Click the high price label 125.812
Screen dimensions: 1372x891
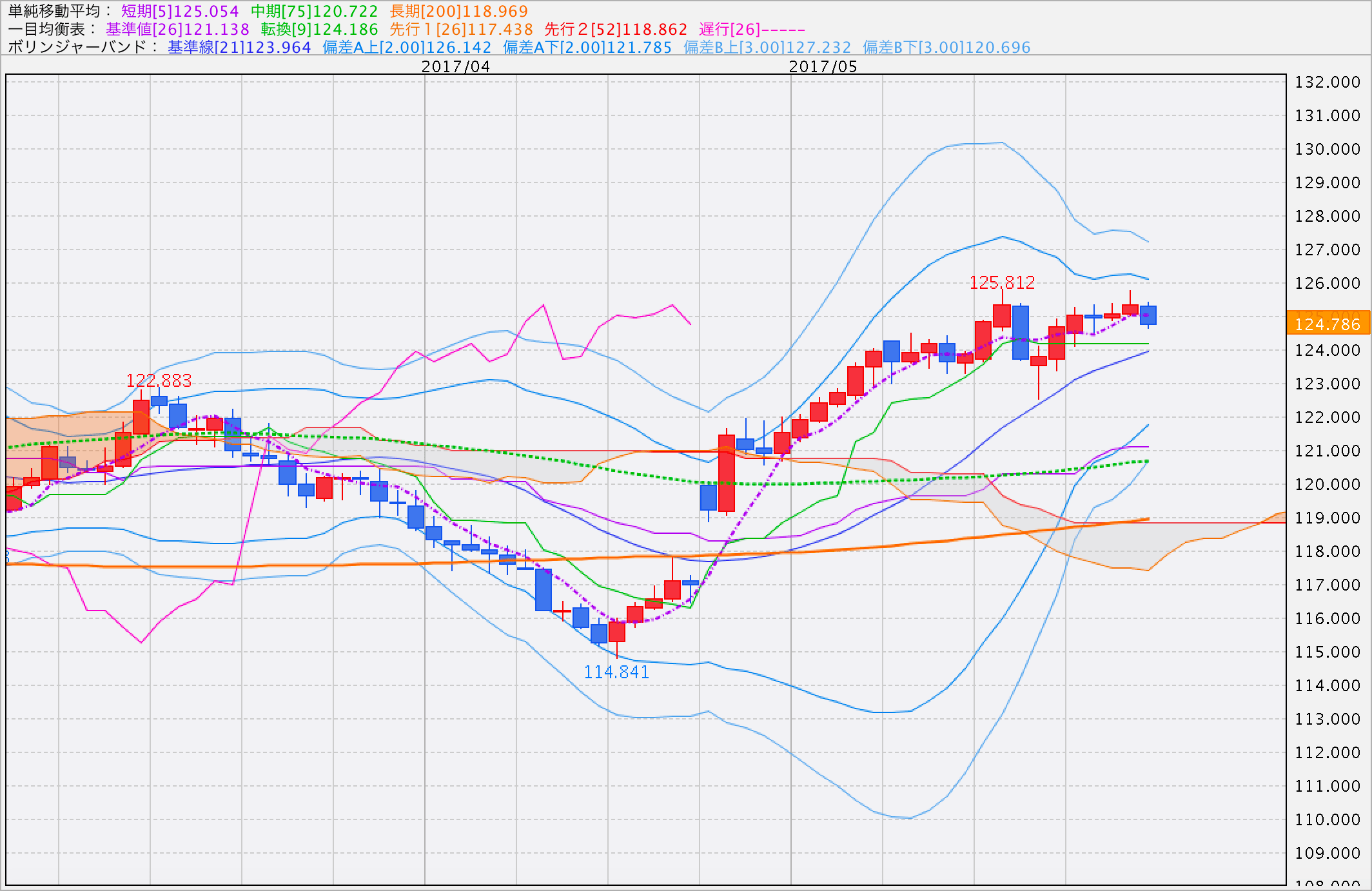1002,282
